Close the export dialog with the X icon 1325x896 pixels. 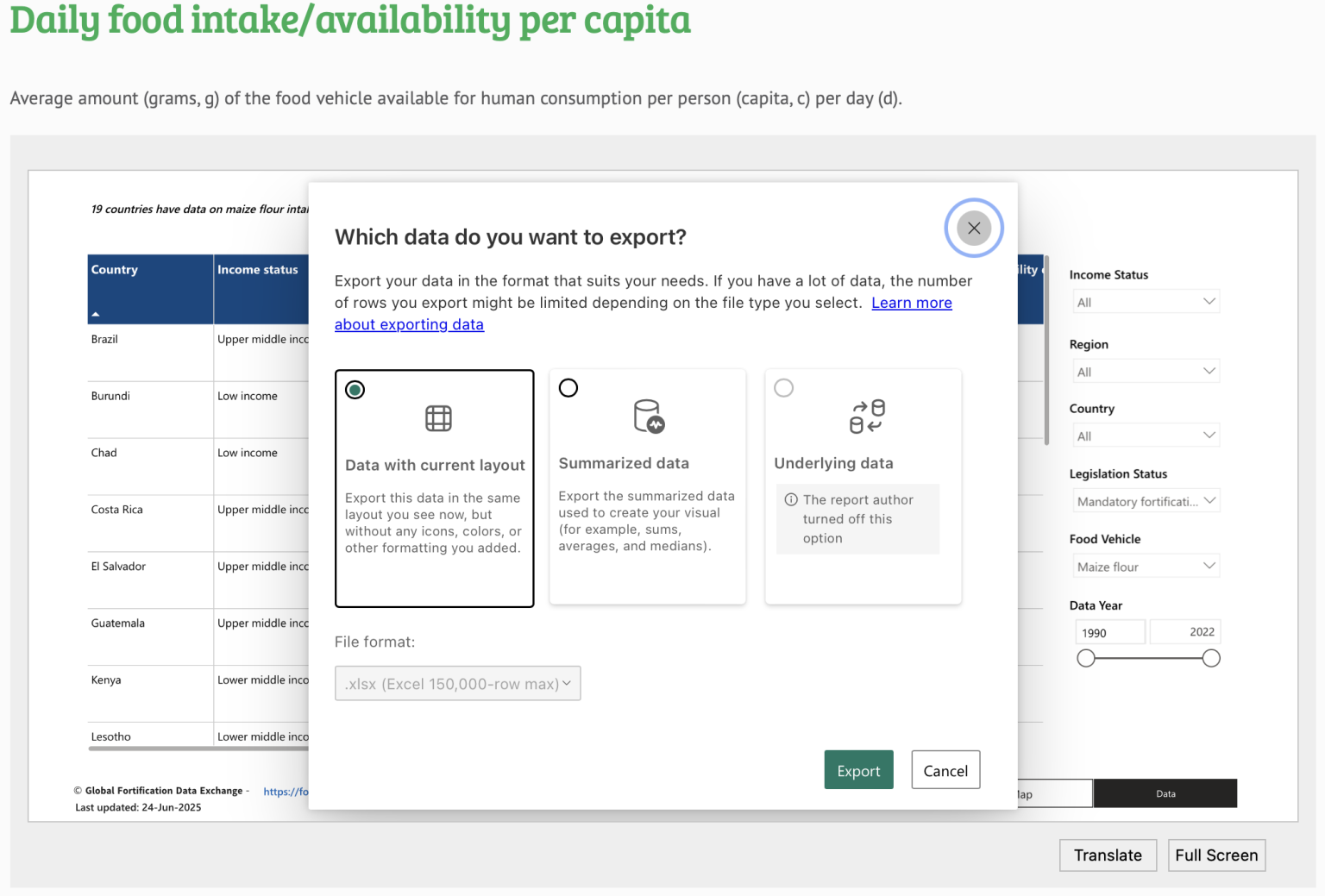click(x=973, y=229)
